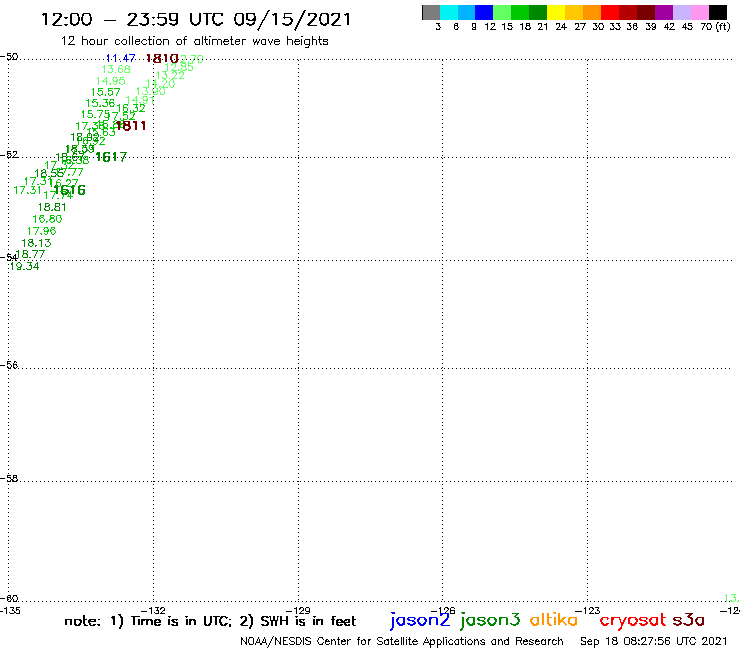Select the -58 latitude axis label
The width and height of the screenshot is (740, 650).
9,478
